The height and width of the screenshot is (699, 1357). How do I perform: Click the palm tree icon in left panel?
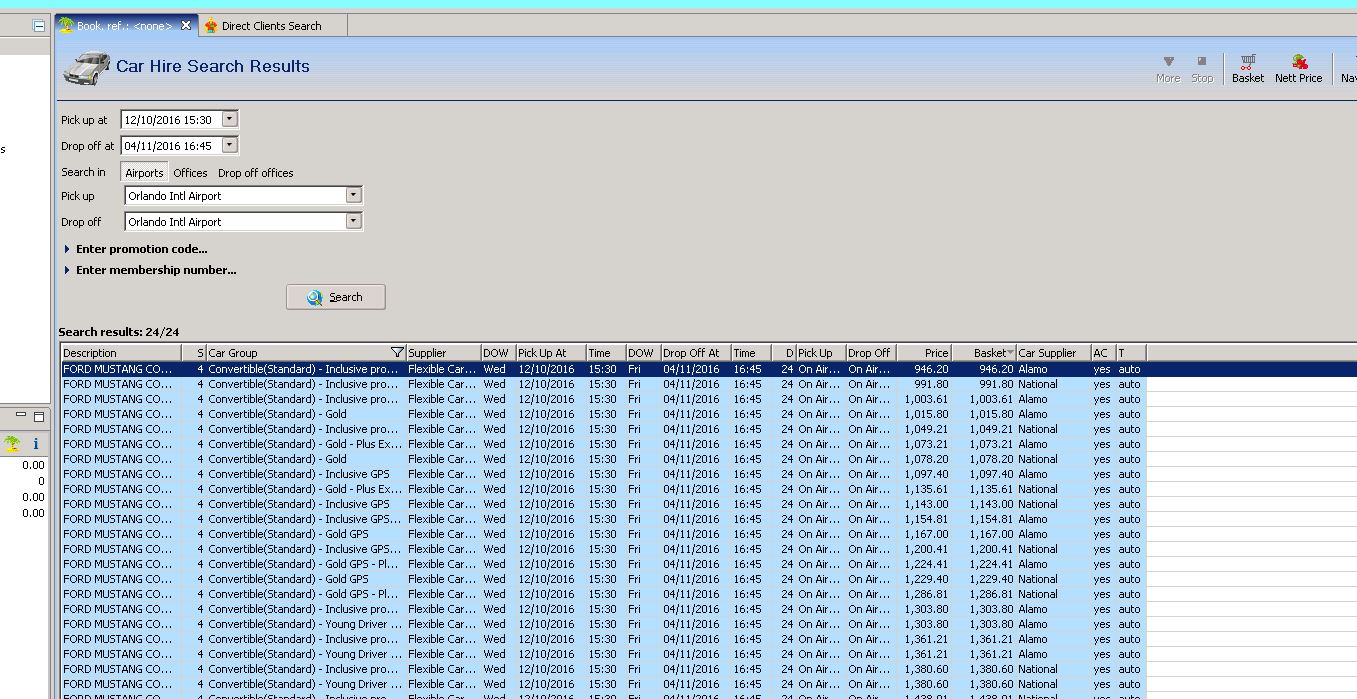(x=12, y=443)
